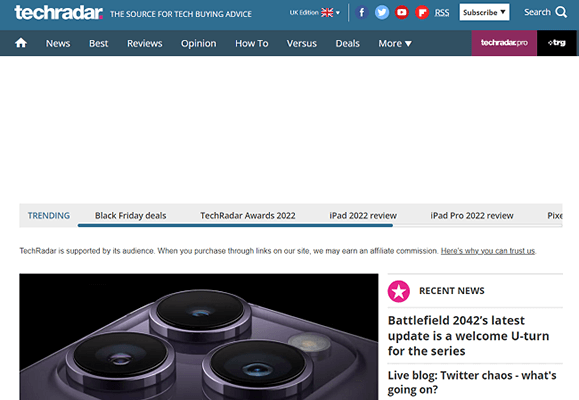Expand the UK Edition dropdown
Image resolution: width=579 pixels, height=400 pixels.
(x=315, y=13)
